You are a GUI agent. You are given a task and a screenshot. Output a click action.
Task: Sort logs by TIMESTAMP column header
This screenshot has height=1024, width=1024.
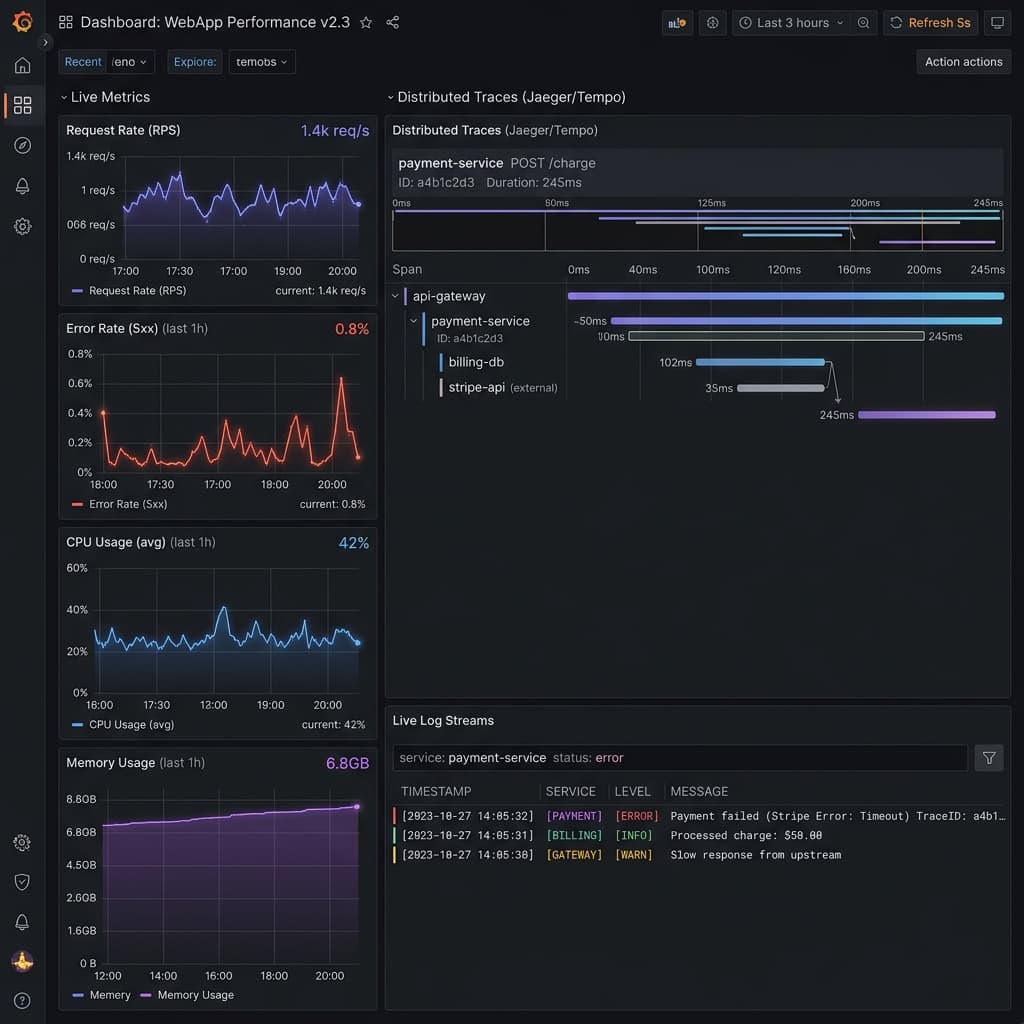436,792
